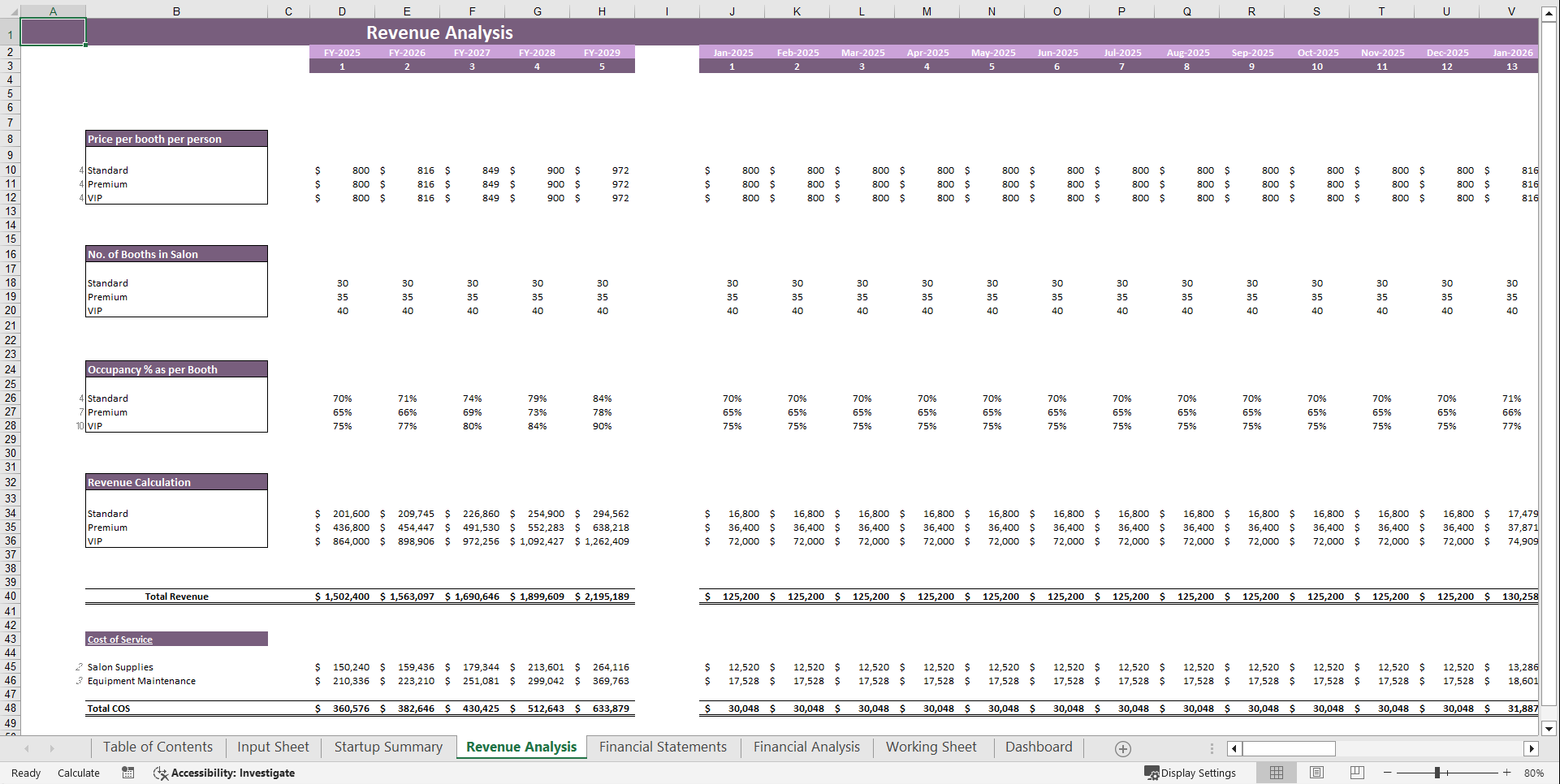Open Display Settings from the status bar
The height and width of the screenshot is (784, 1560).
point(1191,773)
